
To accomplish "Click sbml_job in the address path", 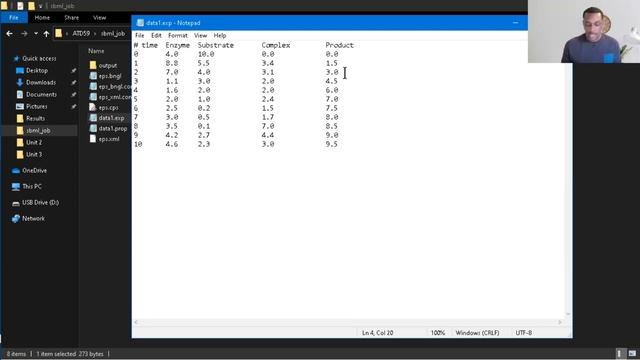I will tap(113, 33).
